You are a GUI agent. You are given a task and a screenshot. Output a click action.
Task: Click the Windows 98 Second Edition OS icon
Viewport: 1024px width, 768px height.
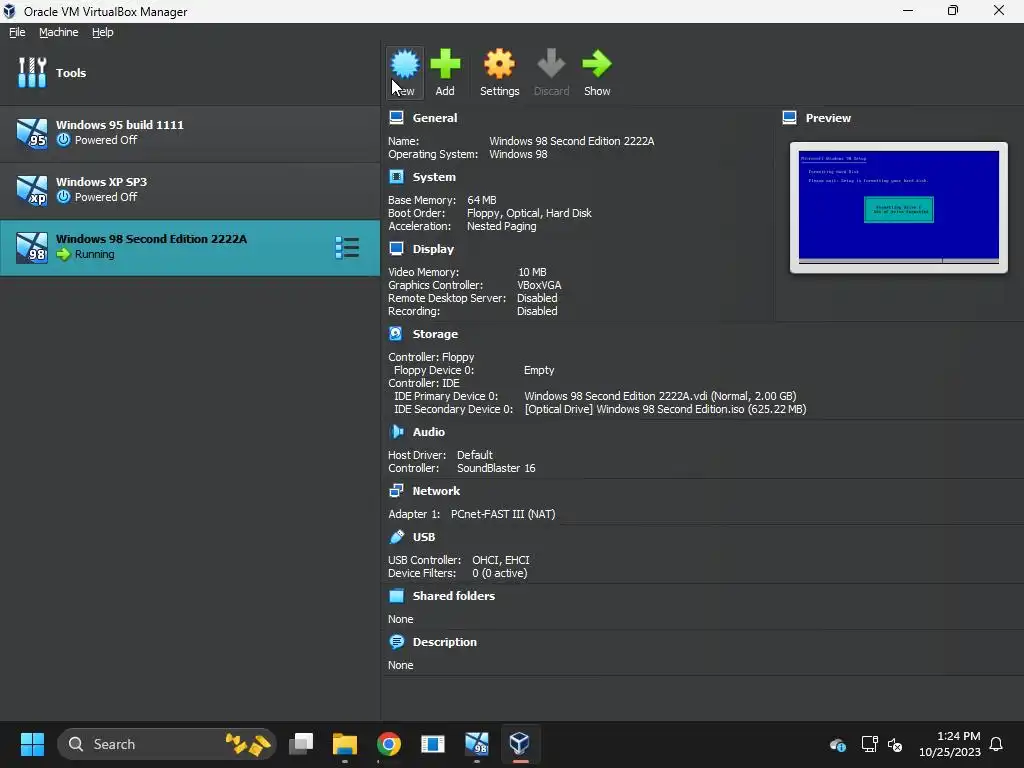32,248
